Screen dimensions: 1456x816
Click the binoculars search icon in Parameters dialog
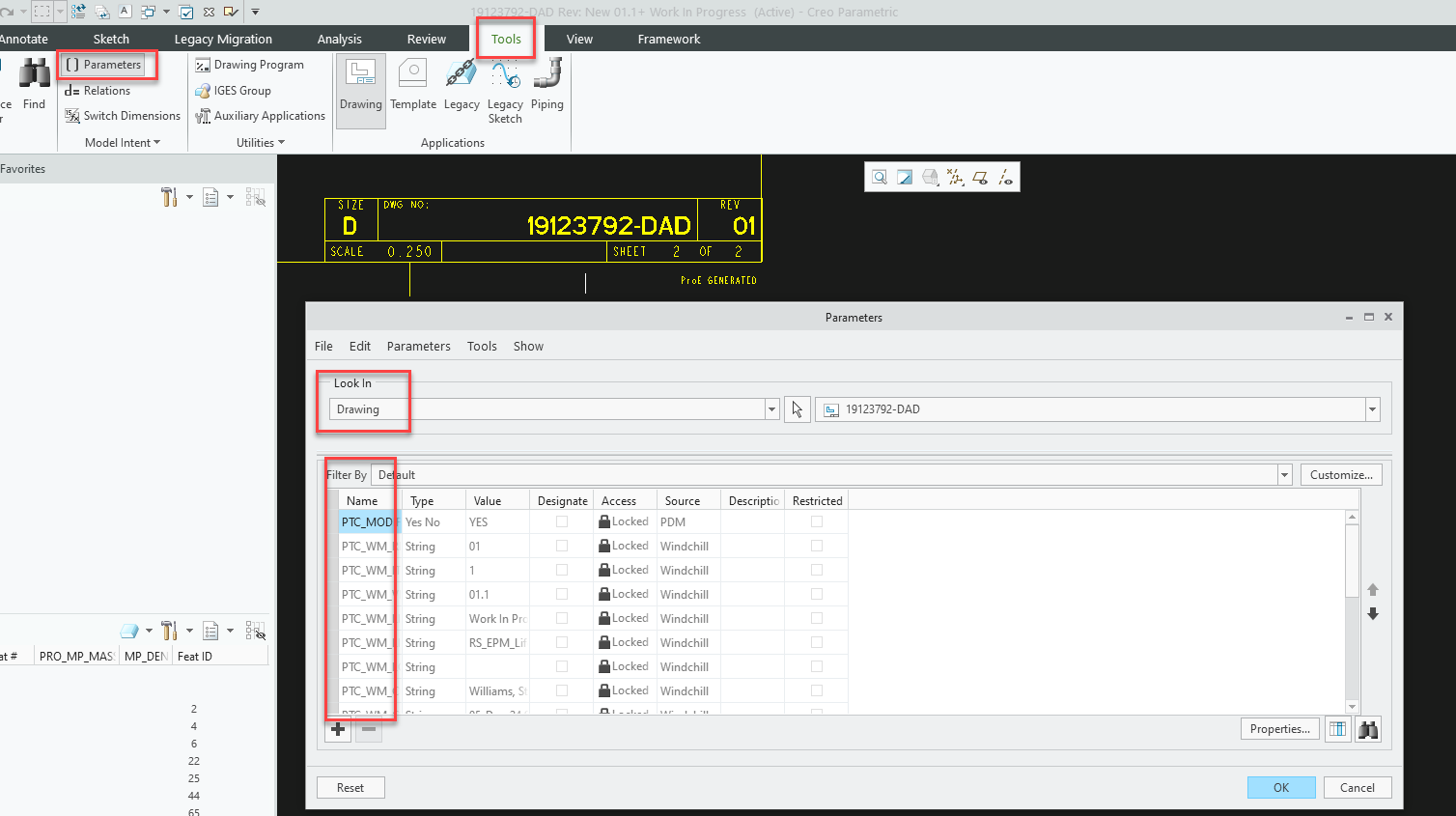pyautogui.click(x=1368, y=729)
